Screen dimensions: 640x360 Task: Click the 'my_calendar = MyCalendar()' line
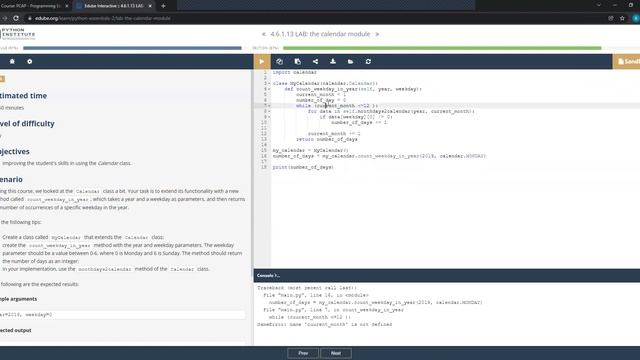coord(310,150)
